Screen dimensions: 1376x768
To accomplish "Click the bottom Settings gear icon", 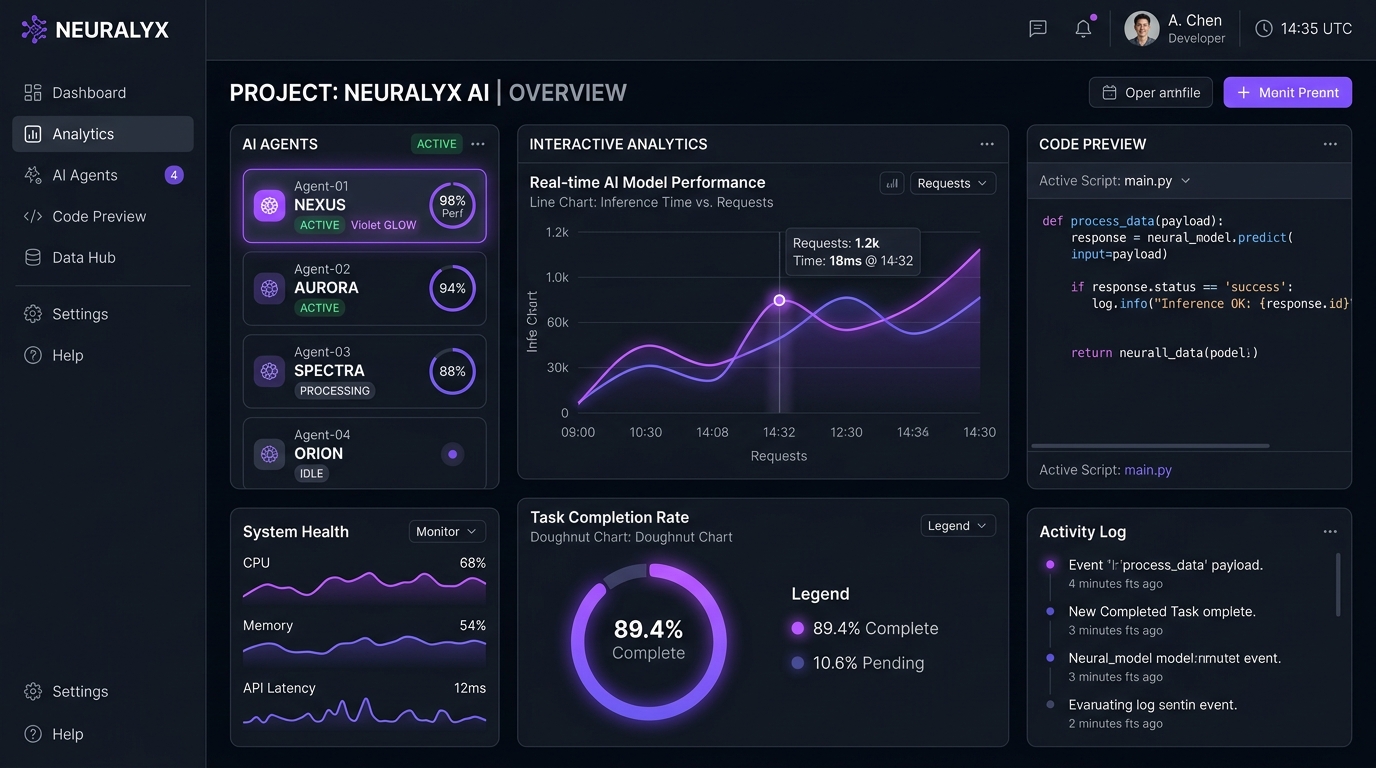I will [x=33, y=692].
